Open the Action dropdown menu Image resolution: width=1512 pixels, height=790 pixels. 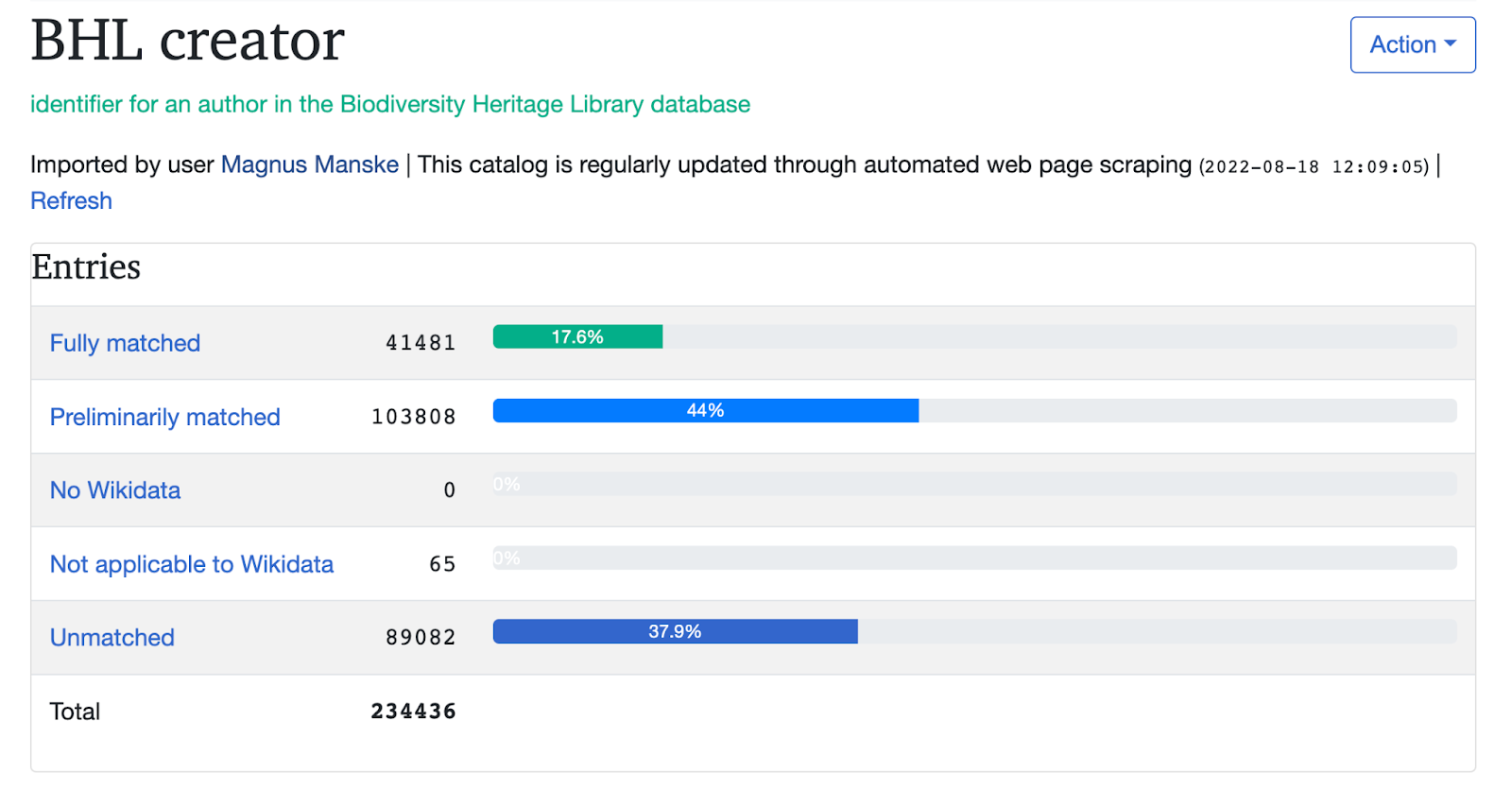[x=1412, y=44]
